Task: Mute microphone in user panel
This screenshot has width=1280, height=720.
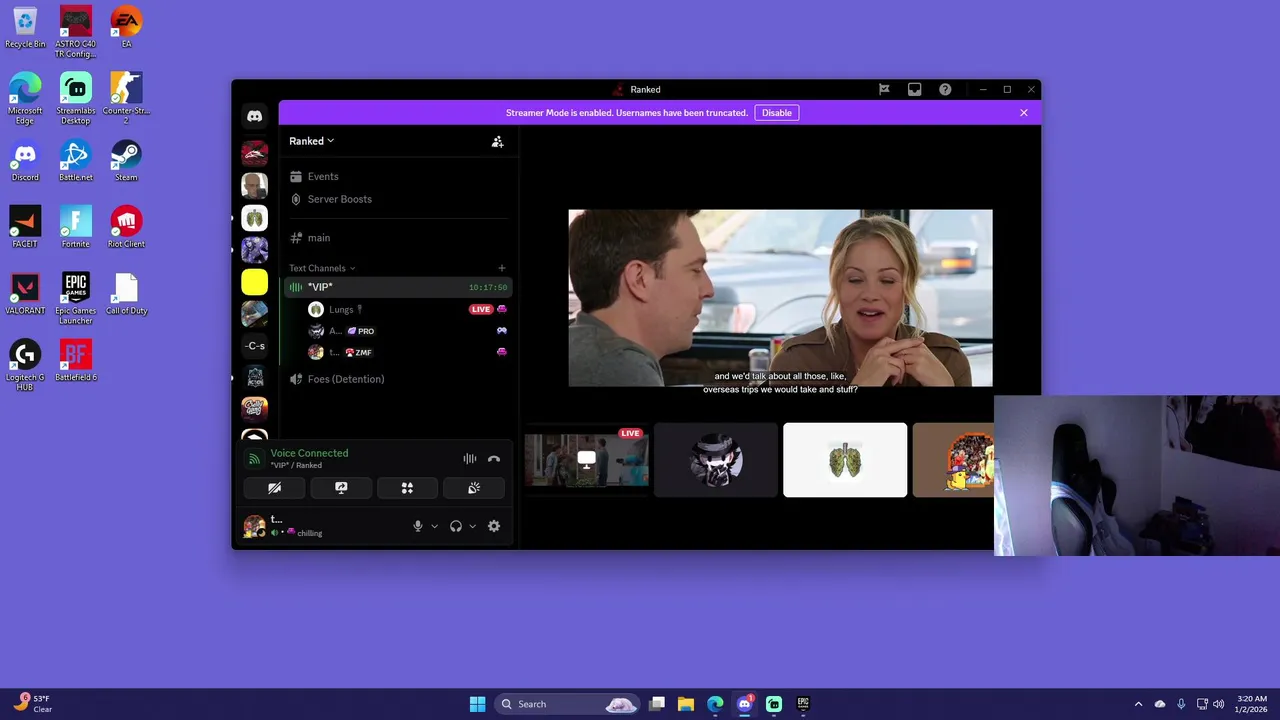Action: point(418,526)
